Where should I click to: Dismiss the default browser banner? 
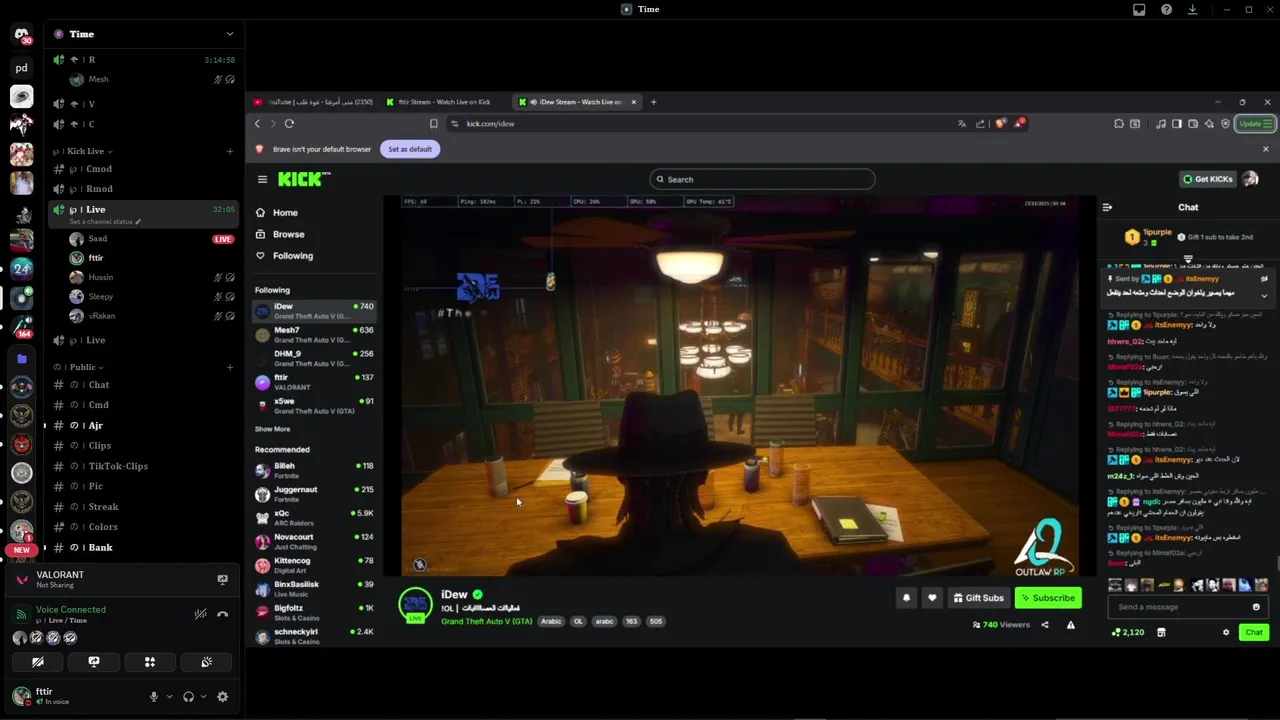[x=1265, y=149]
